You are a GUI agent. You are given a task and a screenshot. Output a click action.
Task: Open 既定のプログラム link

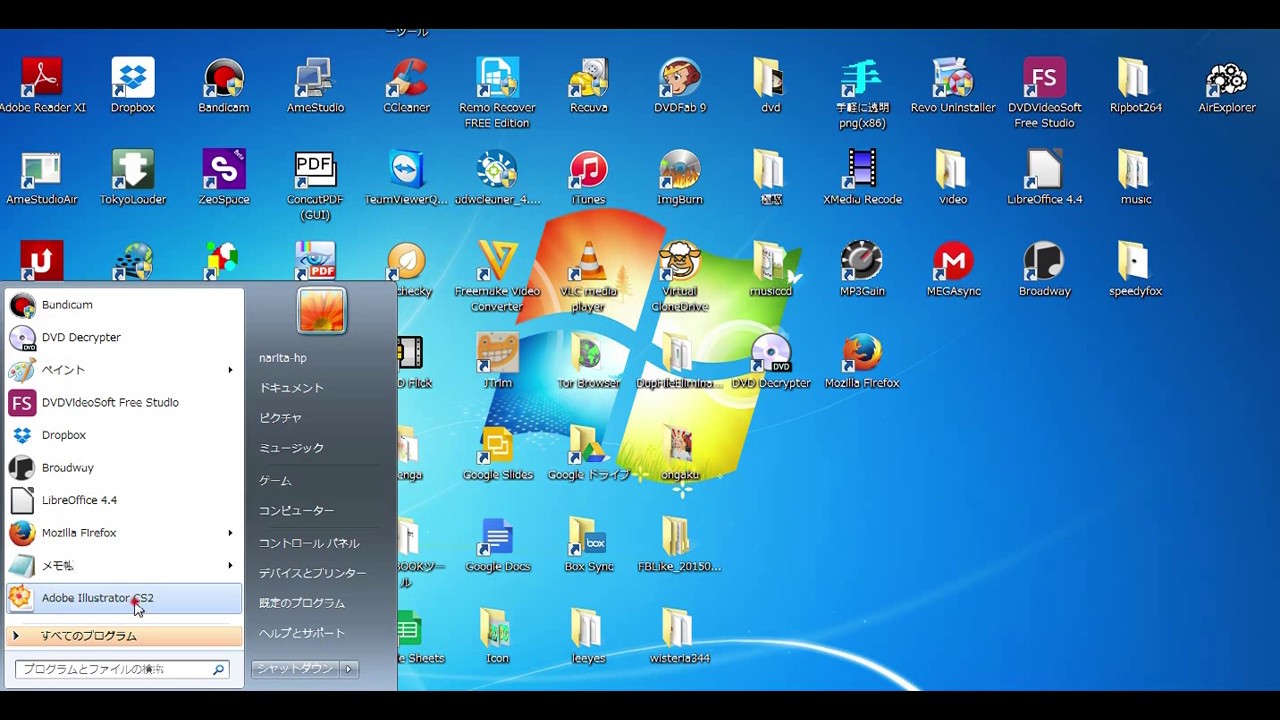301,603
